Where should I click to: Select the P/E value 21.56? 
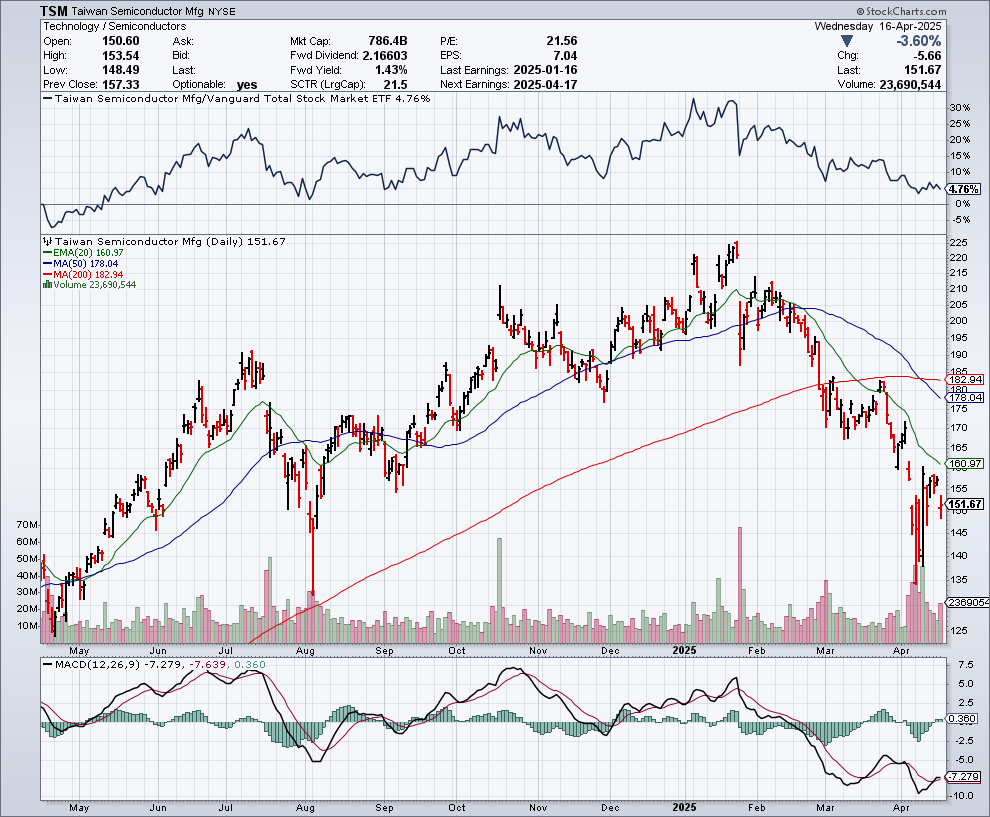point(561,41)
